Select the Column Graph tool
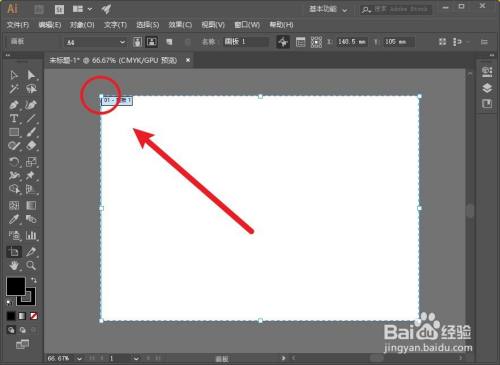The width and height of the screenshot is (500, 365). click(31, 235)
